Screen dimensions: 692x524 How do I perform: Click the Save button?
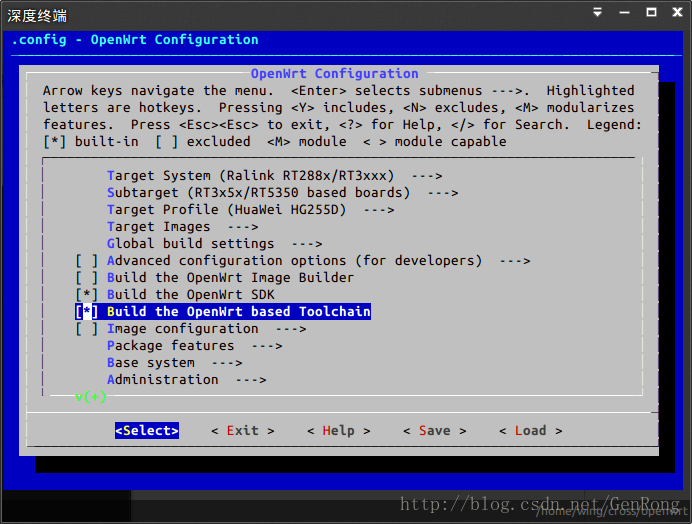click(x=435, y=430)
